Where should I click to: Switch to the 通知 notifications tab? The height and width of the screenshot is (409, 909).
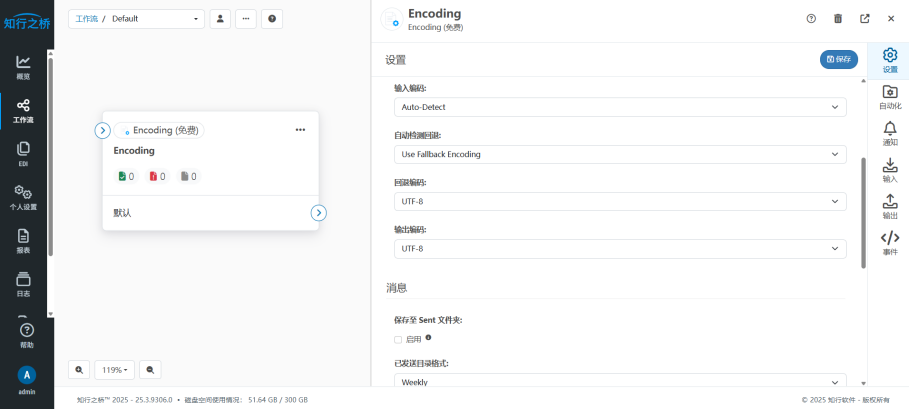(x=889, y=133)
